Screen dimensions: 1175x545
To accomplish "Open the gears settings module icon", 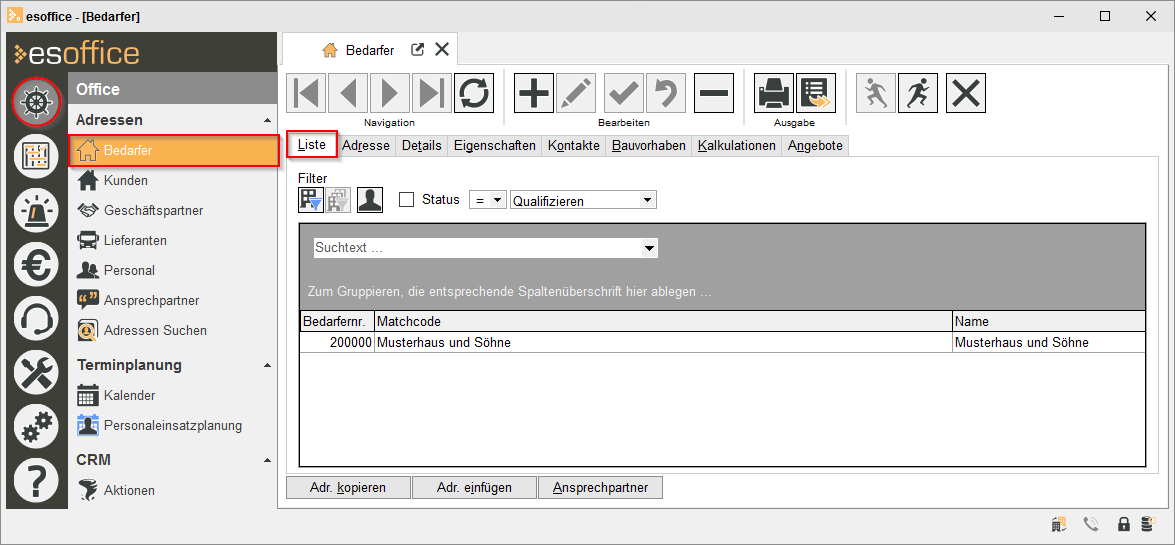I will click(35, 427).
